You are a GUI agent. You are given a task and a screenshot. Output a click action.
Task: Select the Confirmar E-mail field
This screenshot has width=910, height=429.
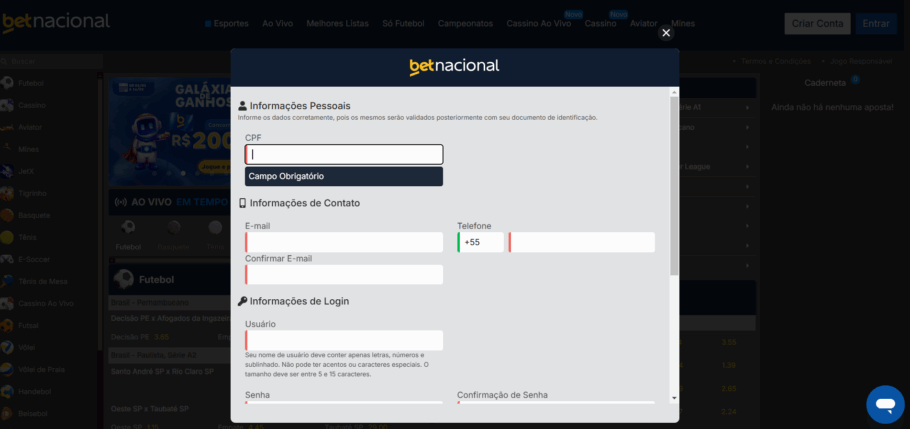pyautogui.click(x=344, y=274)
